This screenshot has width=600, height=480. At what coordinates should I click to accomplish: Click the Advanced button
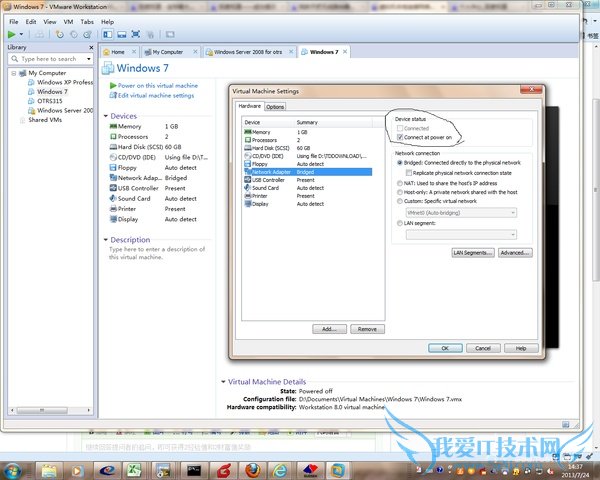(x=515, y=253)
